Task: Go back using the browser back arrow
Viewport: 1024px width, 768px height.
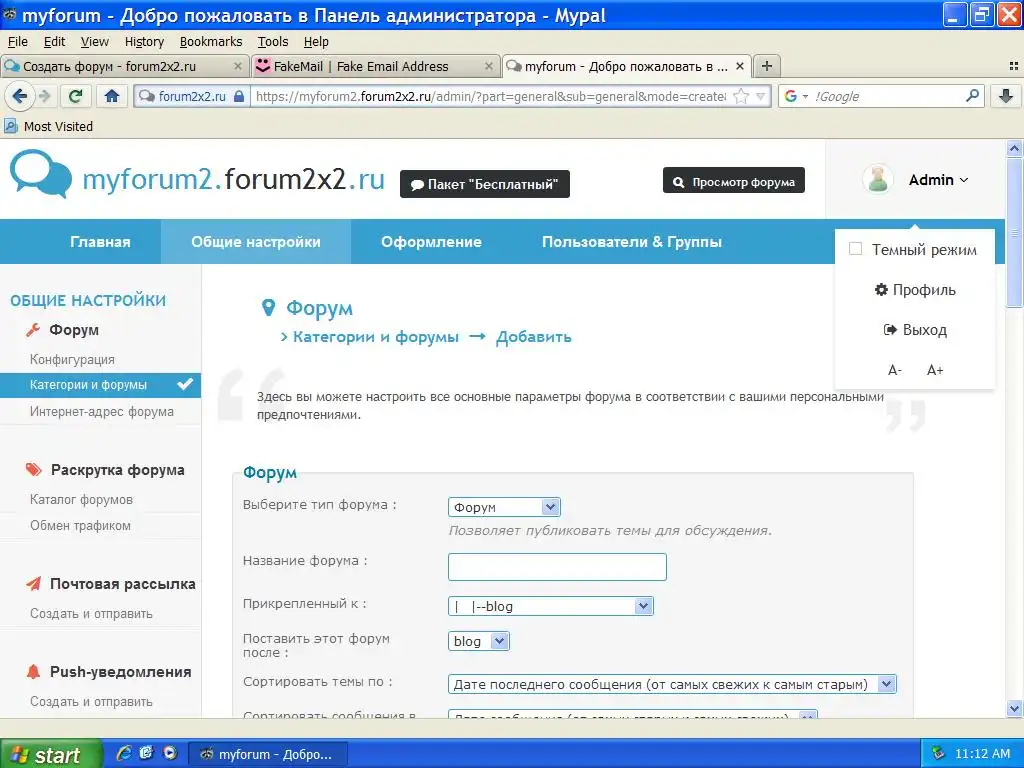Action: (x=20, y=97)
